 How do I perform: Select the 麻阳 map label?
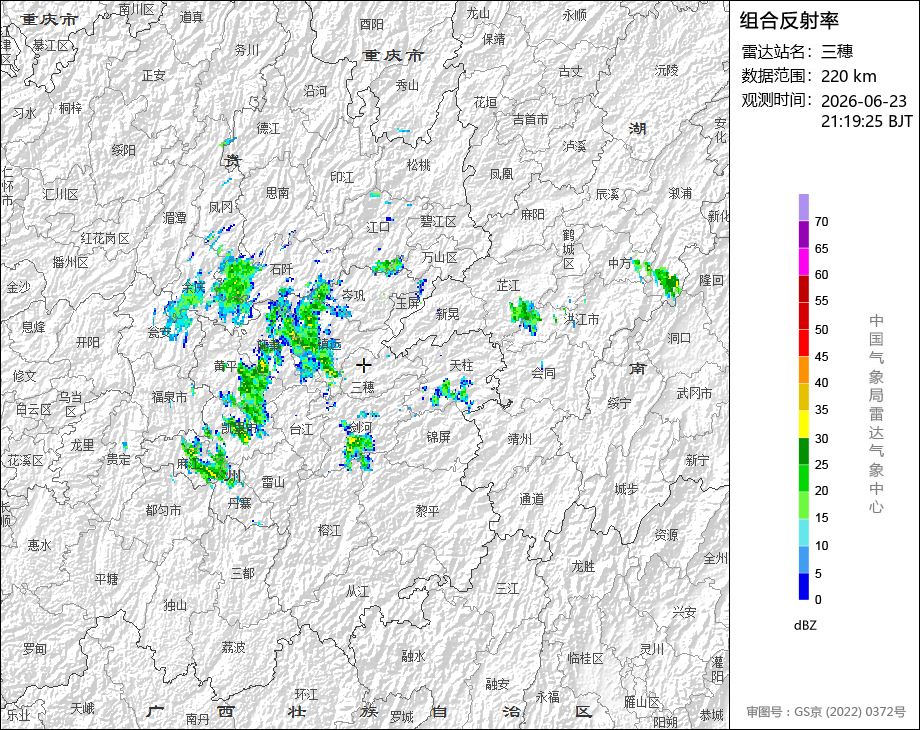click(x=532, y=215)
